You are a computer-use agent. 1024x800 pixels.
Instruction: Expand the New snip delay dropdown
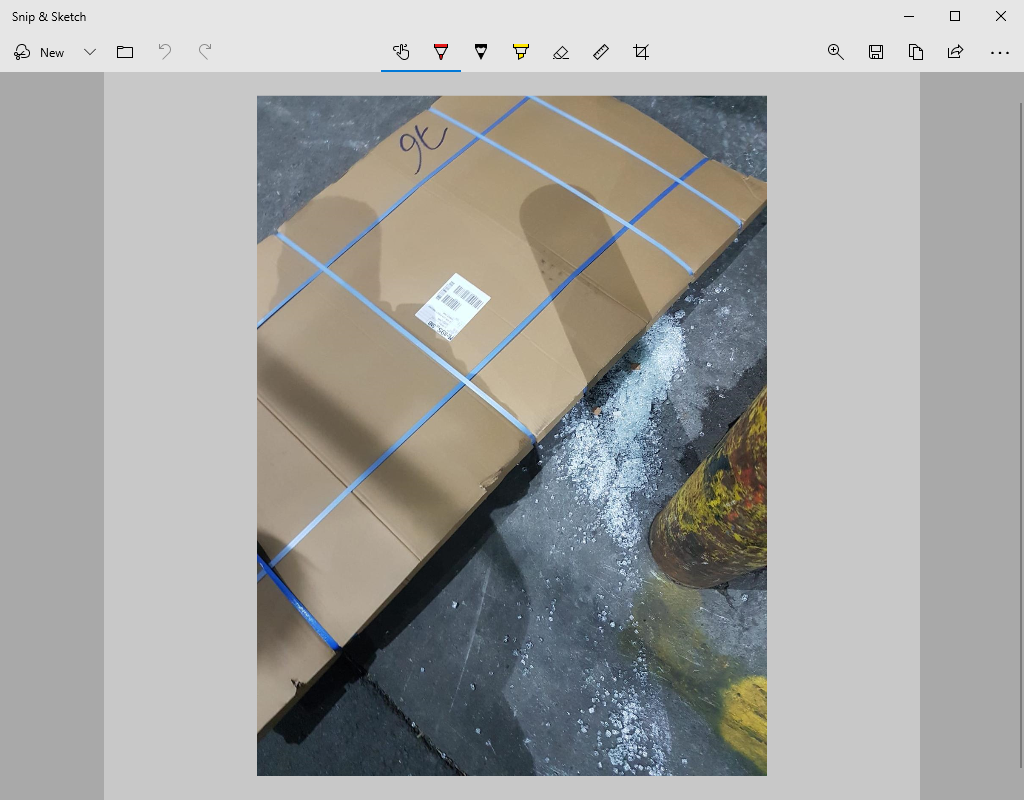90,52
